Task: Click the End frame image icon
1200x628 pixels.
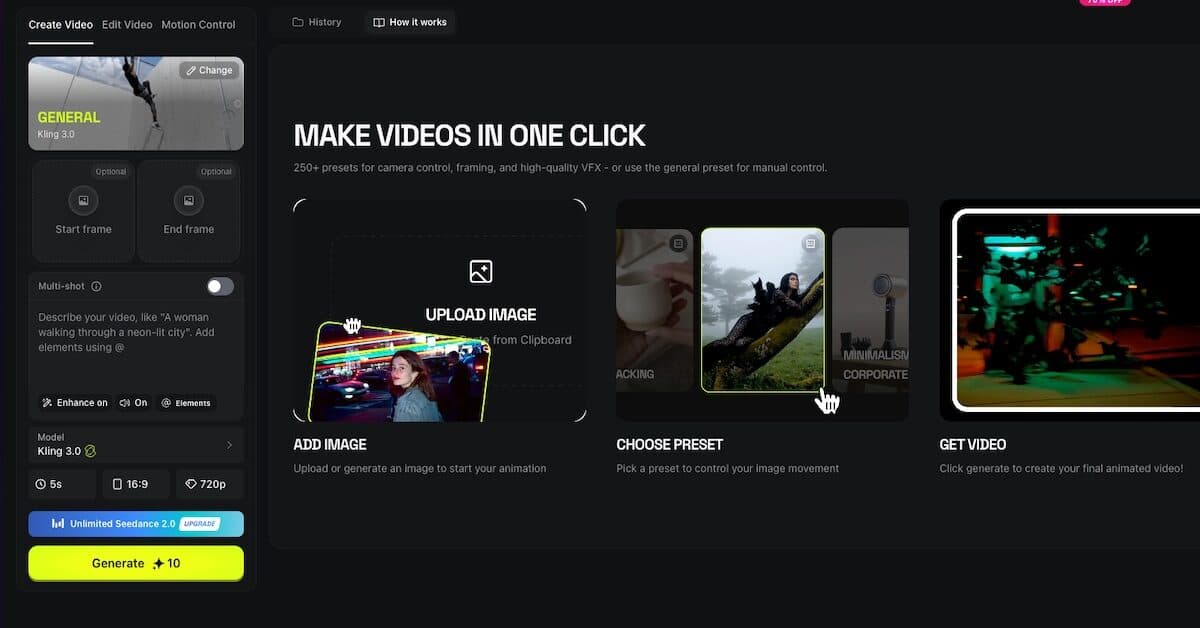Action: tap(189, 201)
